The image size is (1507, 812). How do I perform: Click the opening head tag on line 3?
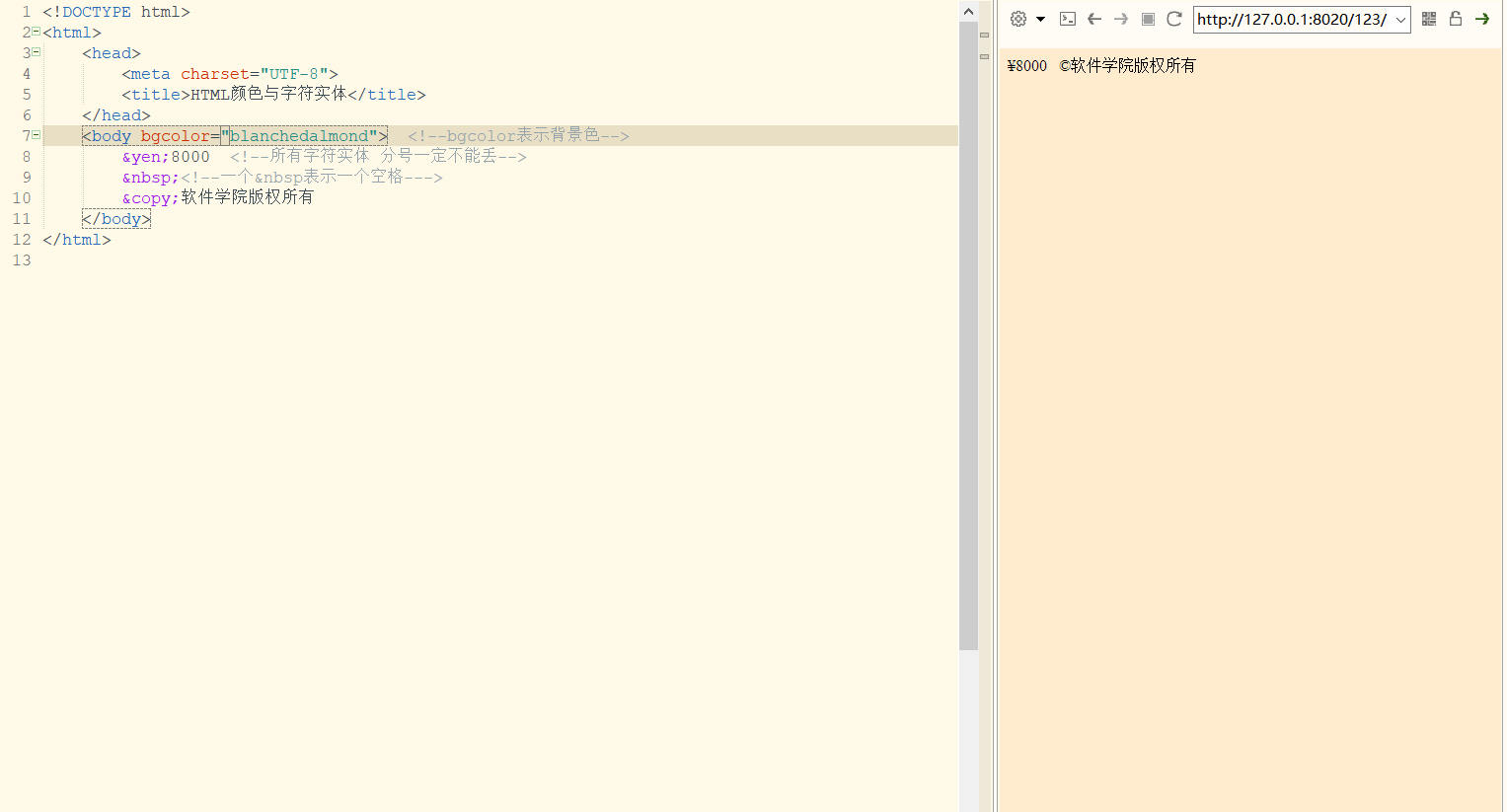click(x=112, y=53)
